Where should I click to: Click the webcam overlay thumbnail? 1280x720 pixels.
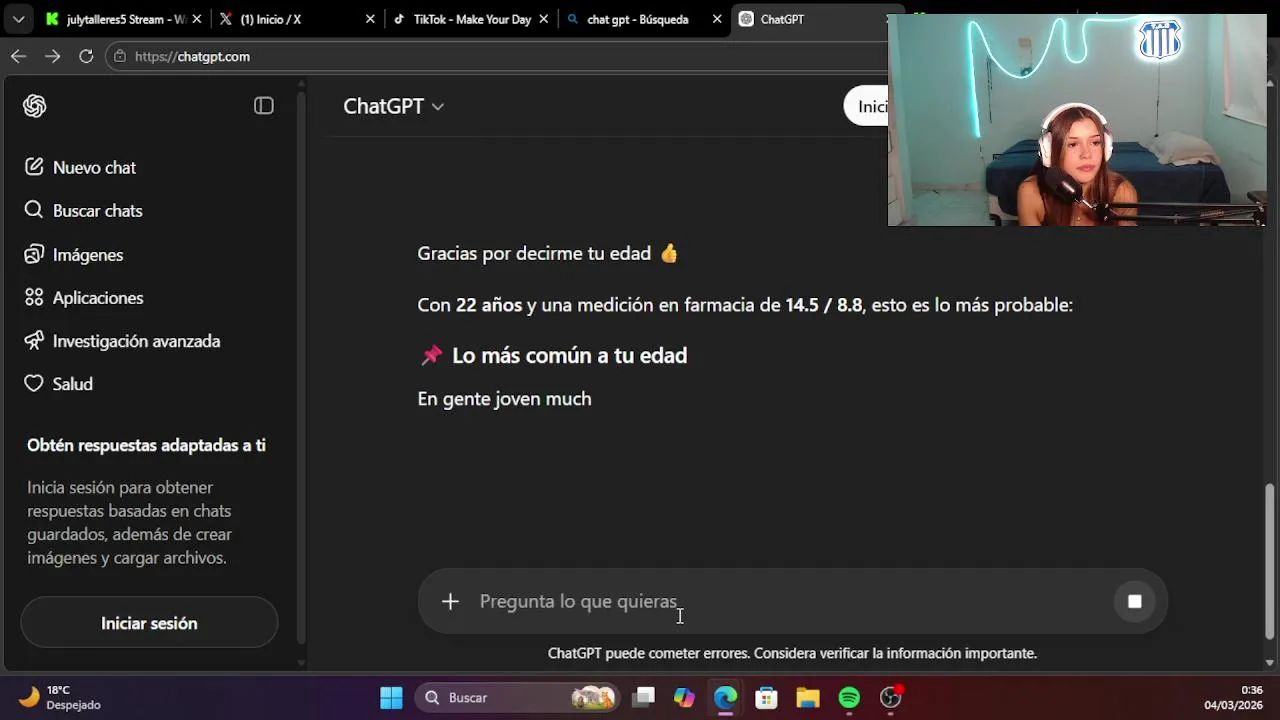click(1076, 120)
